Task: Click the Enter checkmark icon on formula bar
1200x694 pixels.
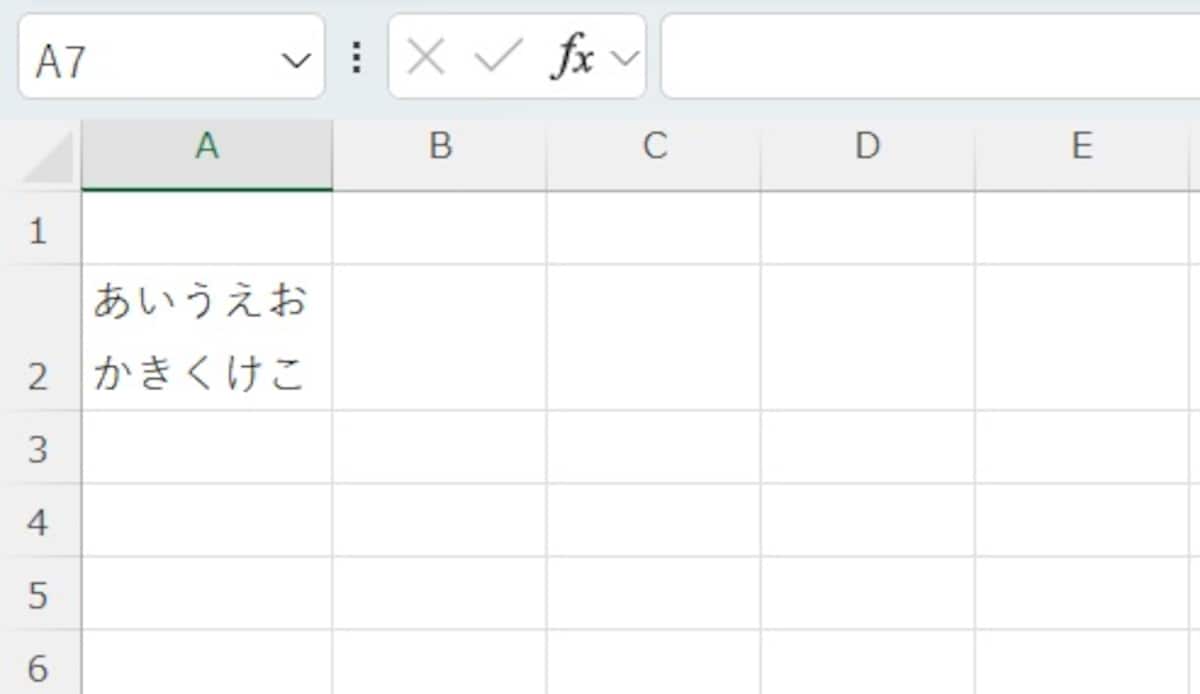Action: [498, 57]
